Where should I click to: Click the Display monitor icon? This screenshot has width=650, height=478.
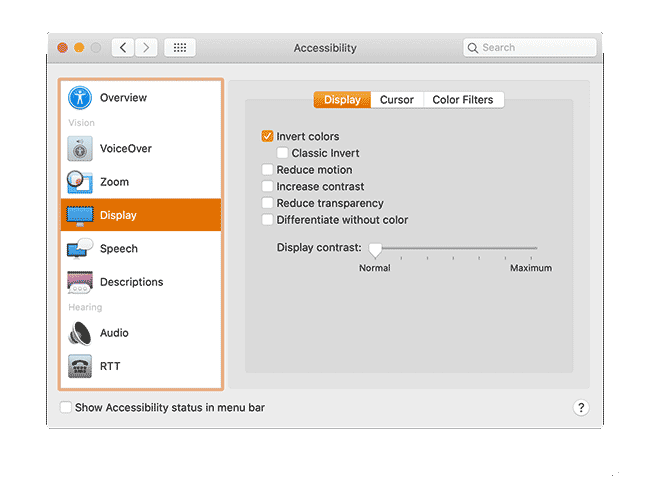(80, 215)
